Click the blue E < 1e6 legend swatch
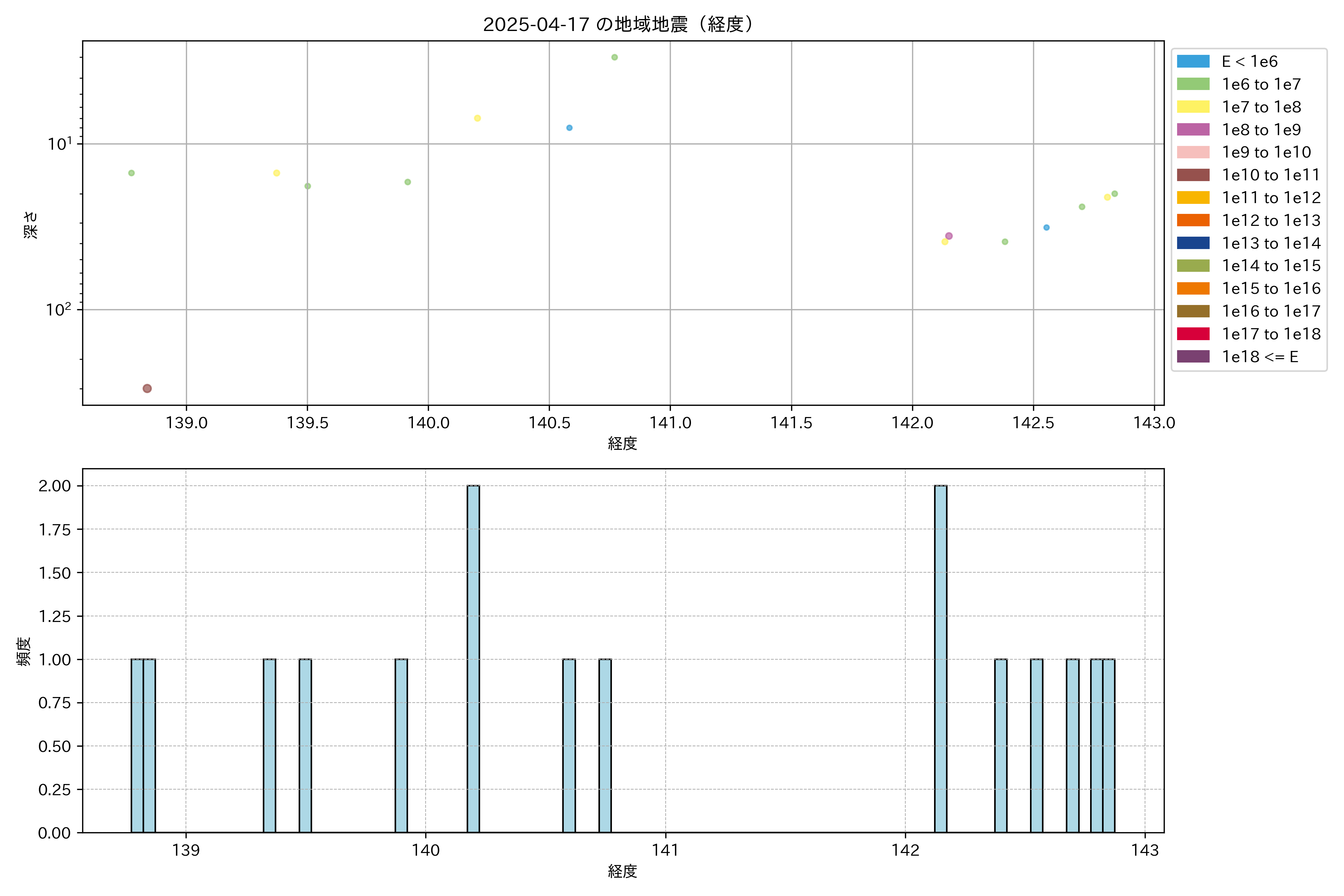The image size is (1344, 896). [1192, 62]
